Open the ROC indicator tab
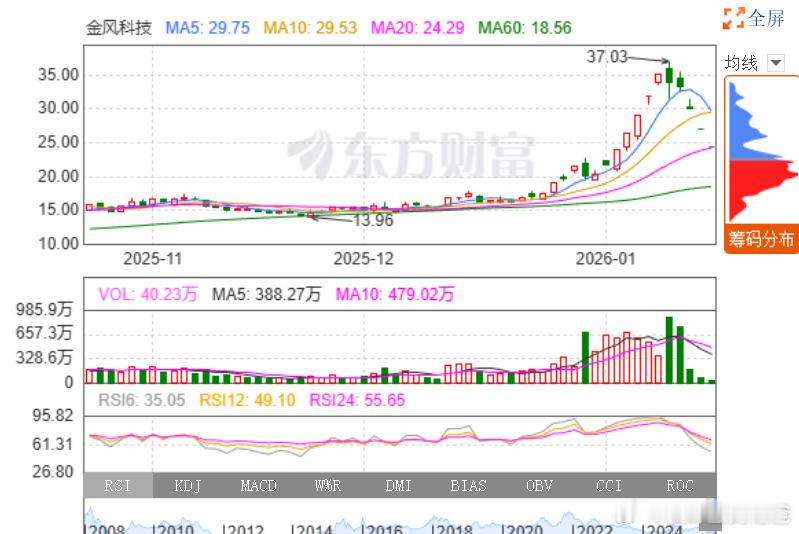This screenshot has height=534, width=799. point(680,486)
